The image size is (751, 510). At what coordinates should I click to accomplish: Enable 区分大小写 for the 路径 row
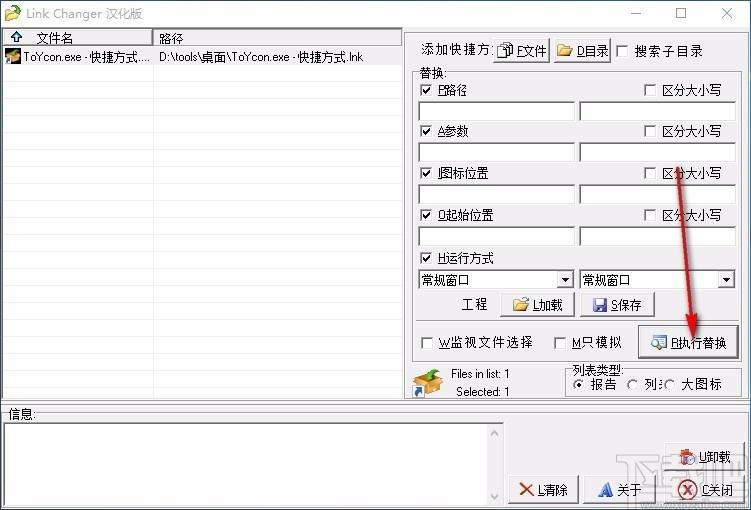point(649,90)
